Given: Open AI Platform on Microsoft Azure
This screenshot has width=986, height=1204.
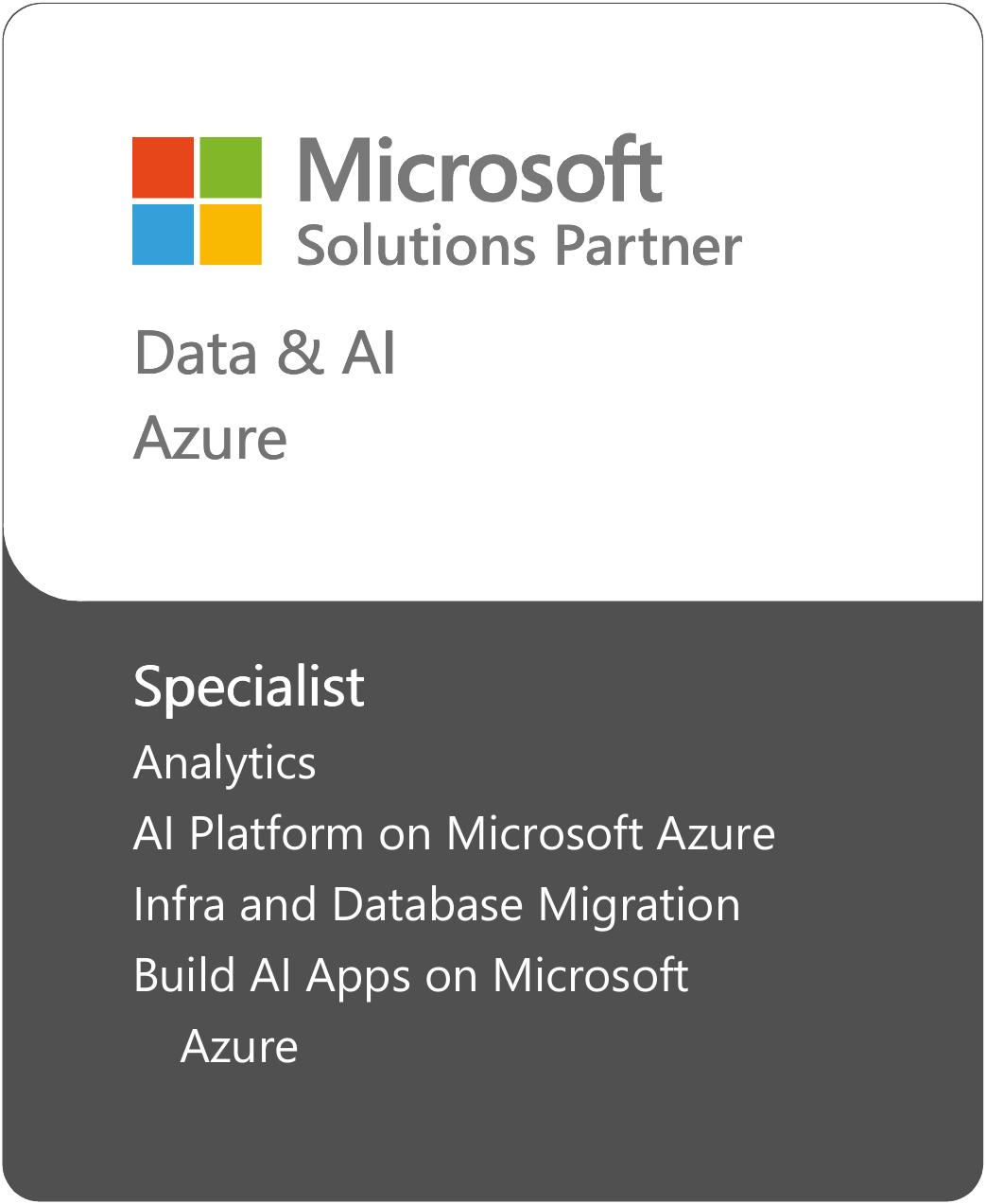Looking at the screenshot, I should tap(454, 834).
